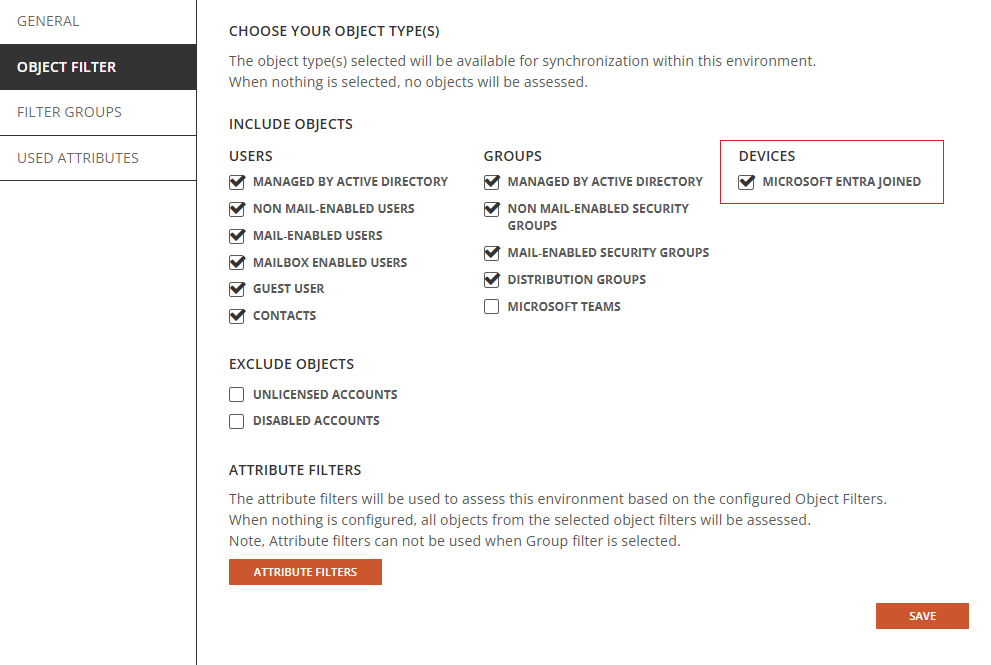The width and height of the screenshot is (991, 665).
Task: Toggle Non Mail-Enabled Users checkbox
Action: pos(237,209)
